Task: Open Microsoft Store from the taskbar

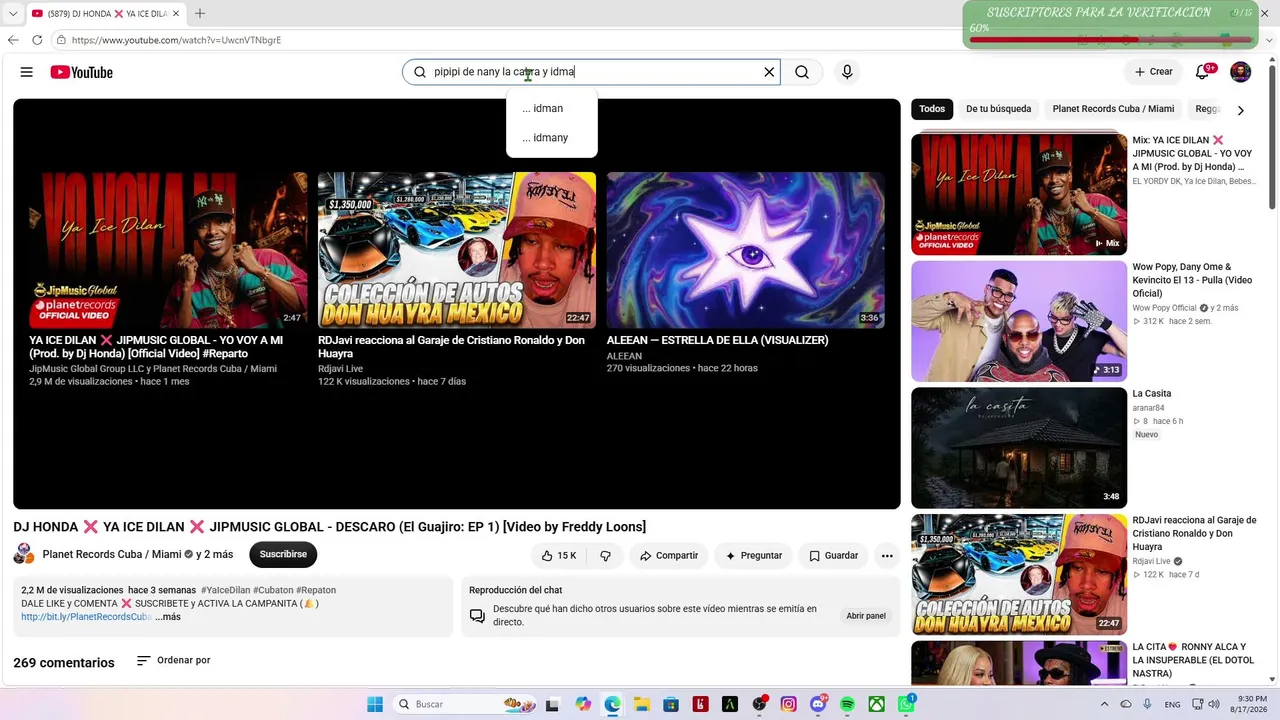Action: [671, 704]
